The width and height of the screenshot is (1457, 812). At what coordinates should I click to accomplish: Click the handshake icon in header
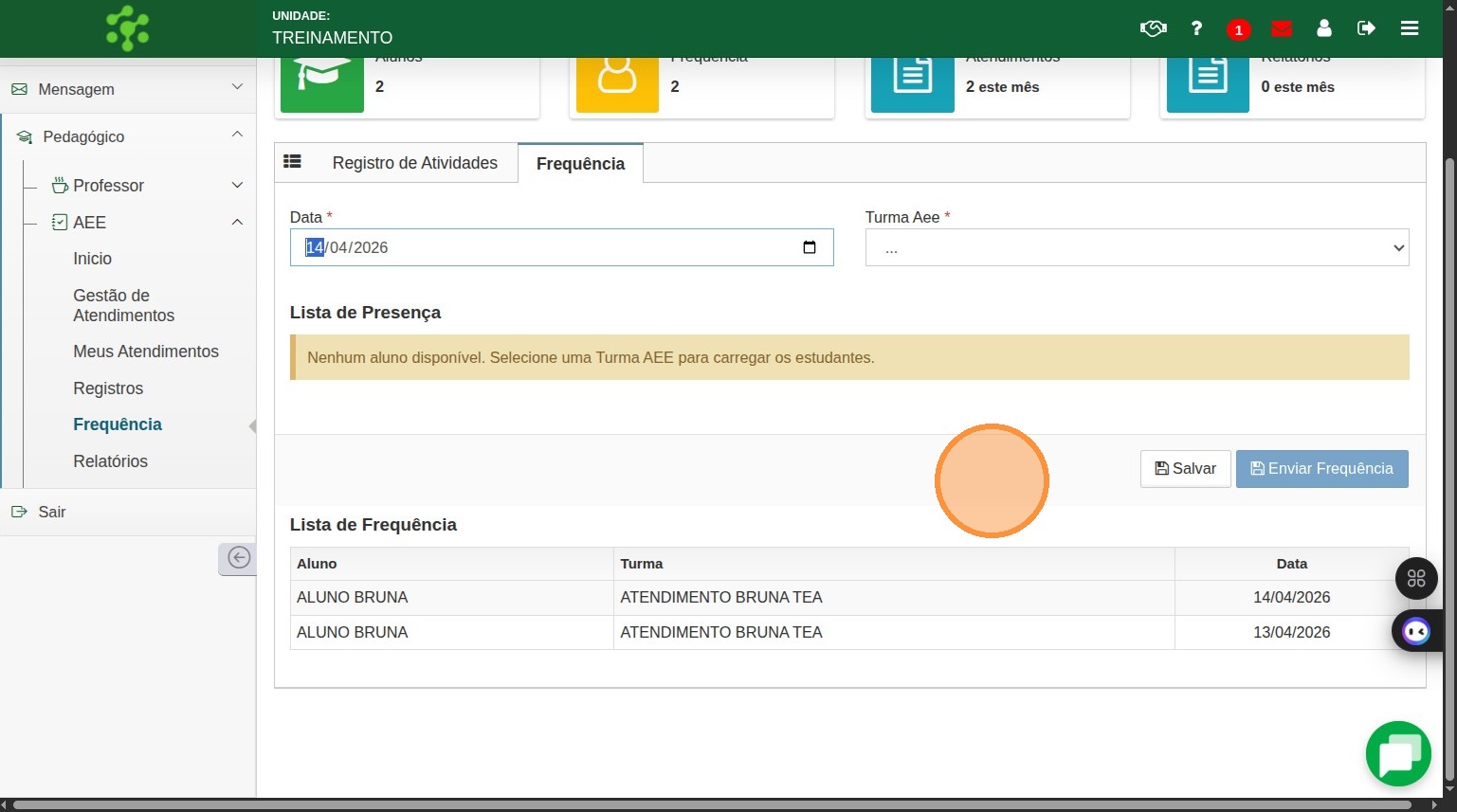click(x=1153, y=28)
